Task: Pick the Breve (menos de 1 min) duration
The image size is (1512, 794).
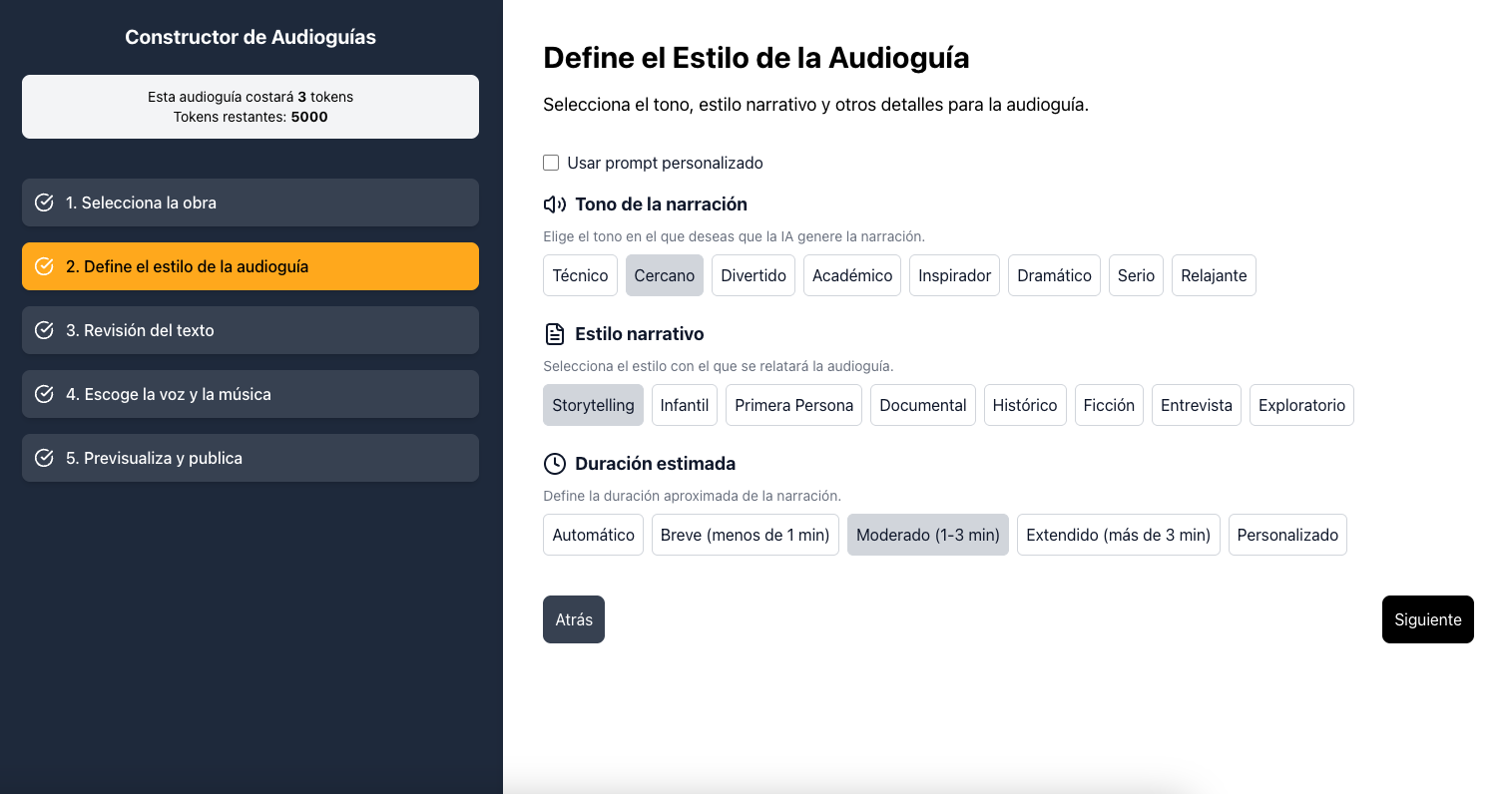Action: 745,535
